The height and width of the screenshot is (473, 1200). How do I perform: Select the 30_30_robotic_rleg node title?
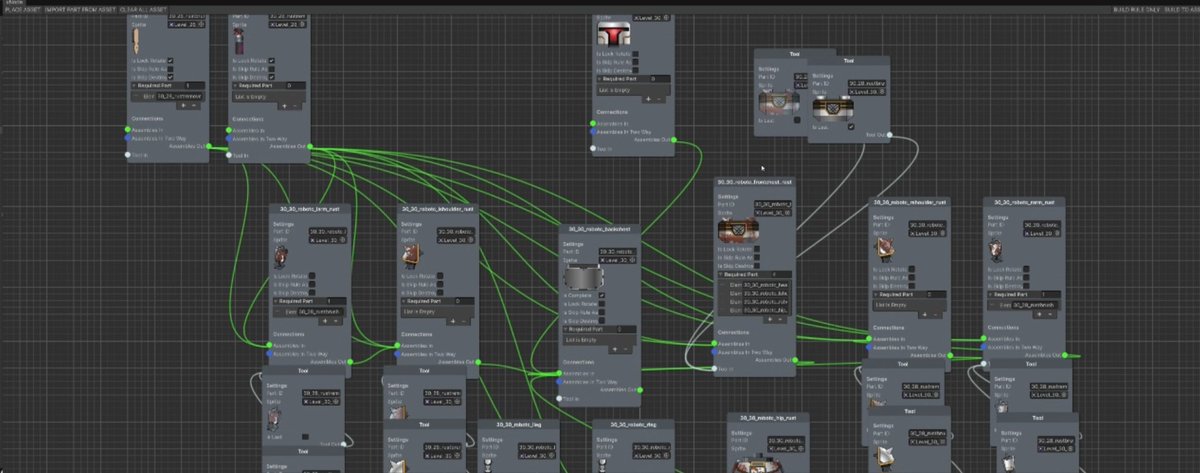(632, 424)
